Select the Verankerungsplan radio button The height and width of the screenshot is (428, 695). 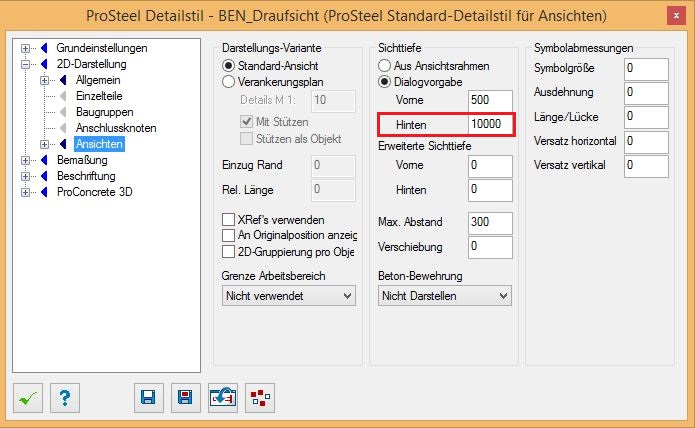click(x=228, y=82)
